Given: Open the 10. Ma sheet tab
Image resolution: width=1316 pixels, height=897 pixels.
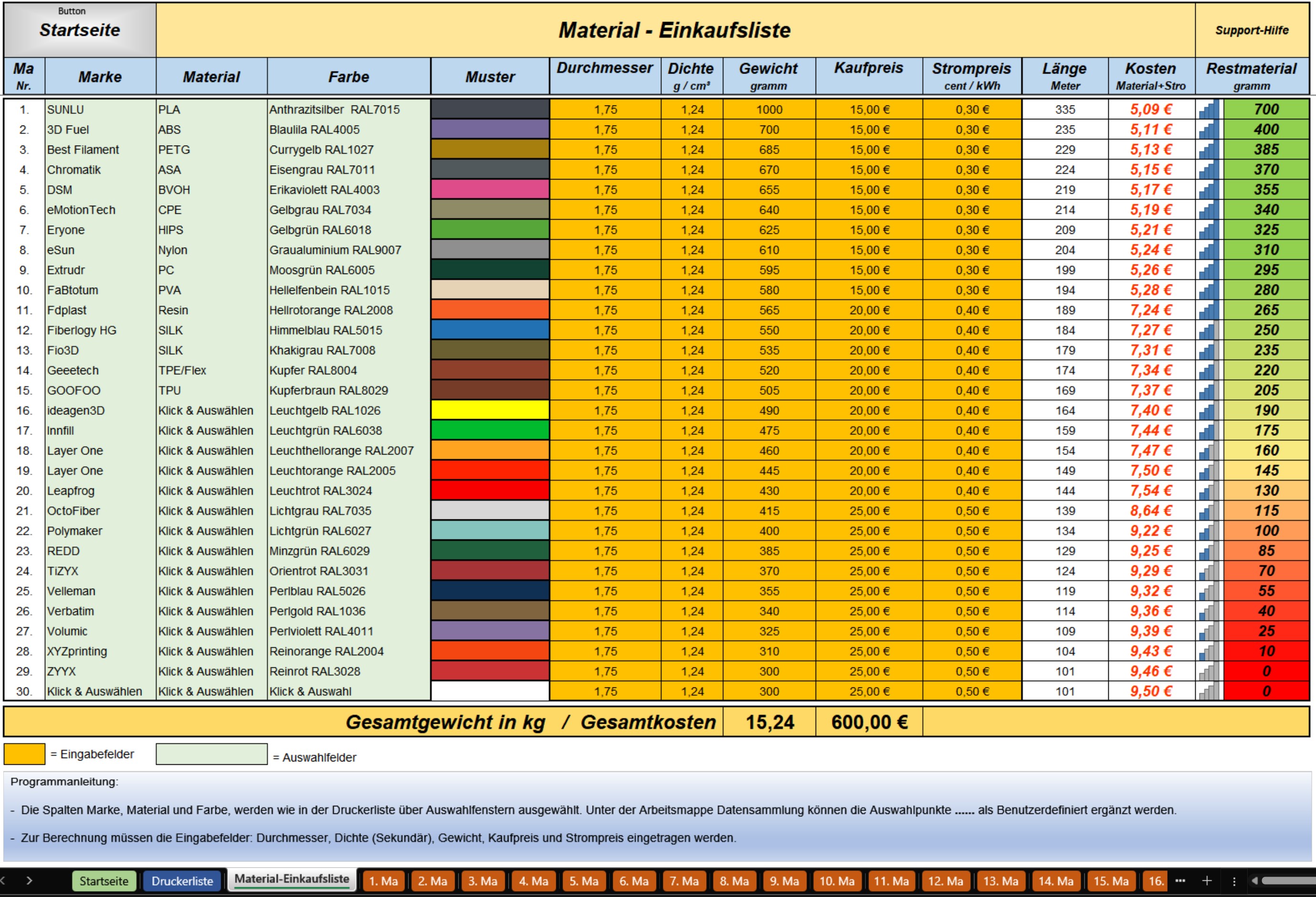Looking at the screenshot, I should (837, 881).
